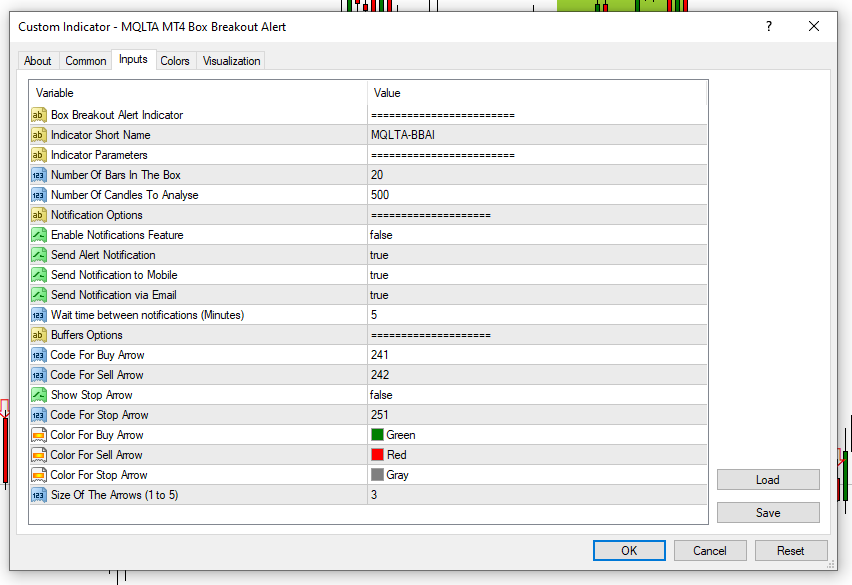Click the integer icon beside Code For Sell Arrow

pos(39,375)
